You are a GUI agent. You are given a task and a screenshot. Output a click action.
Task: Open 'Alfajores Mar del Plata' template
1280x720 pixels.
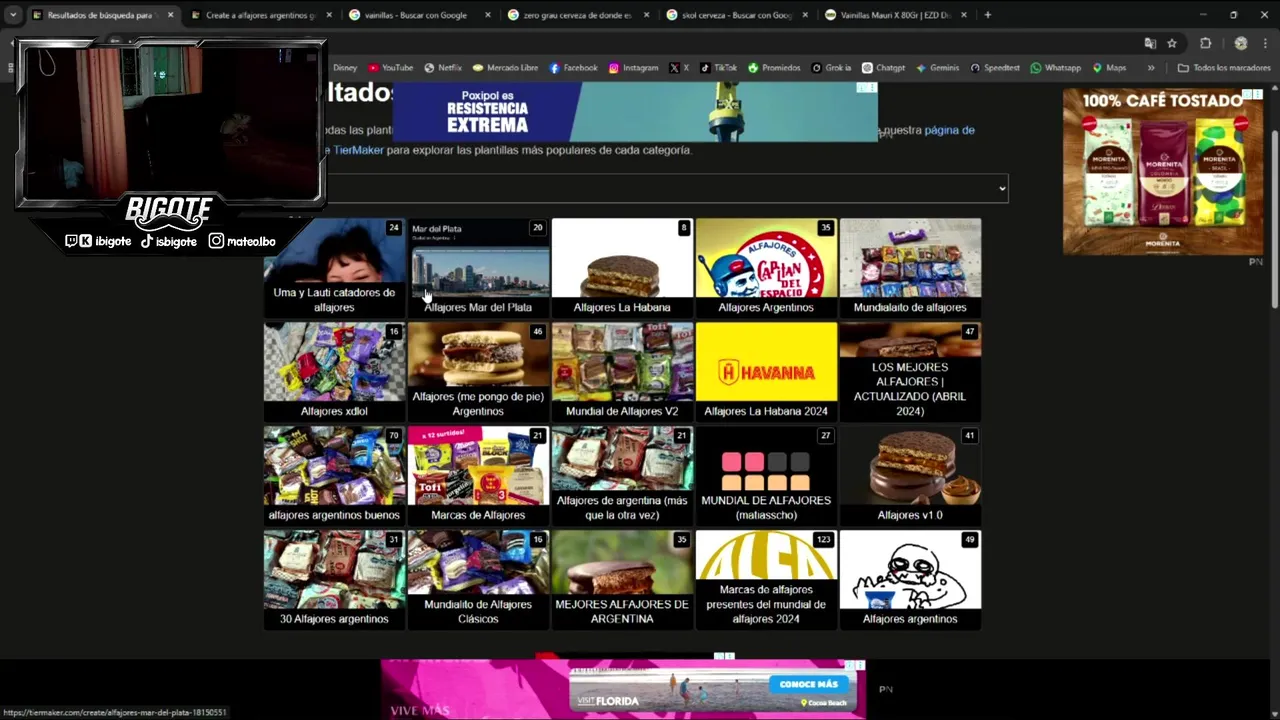[478, 267]
